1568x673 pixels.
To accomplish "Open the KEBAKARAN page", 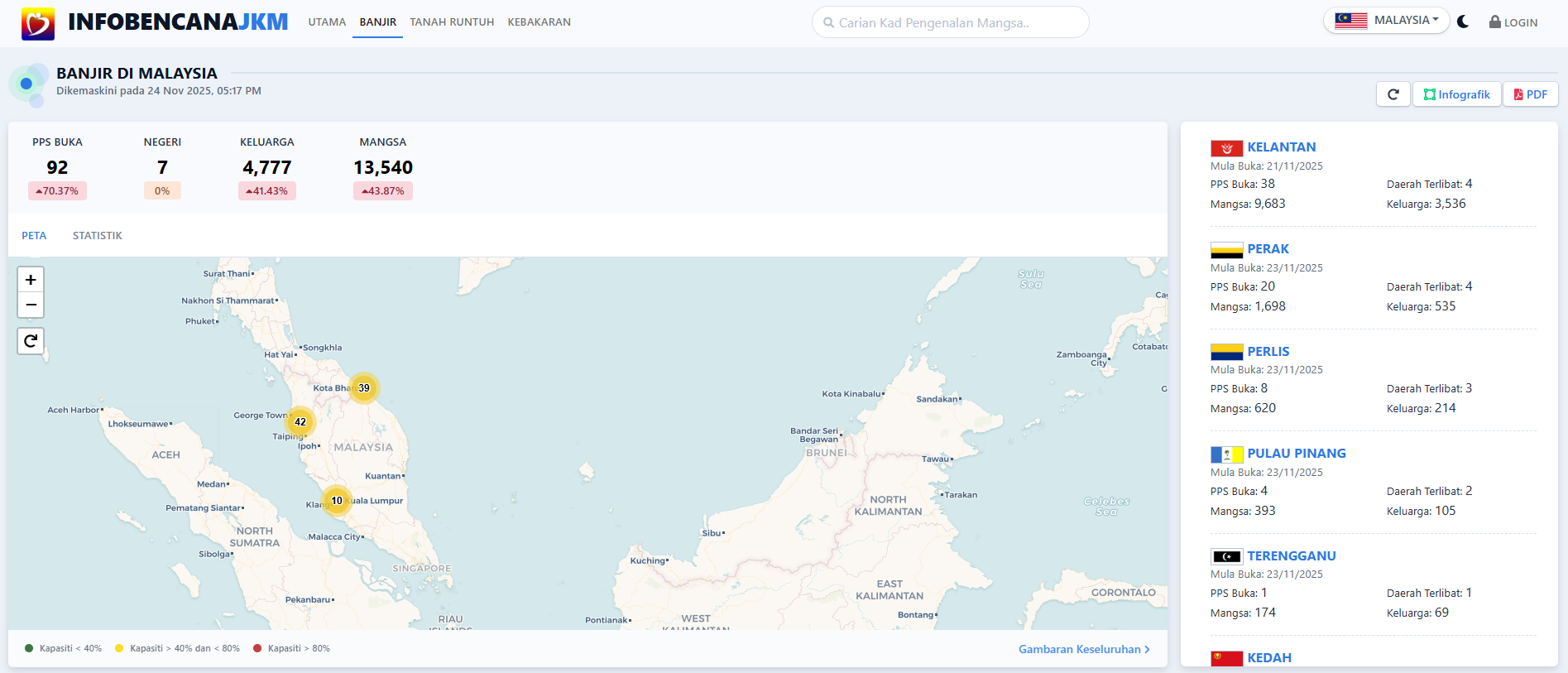I will point(539,22).
